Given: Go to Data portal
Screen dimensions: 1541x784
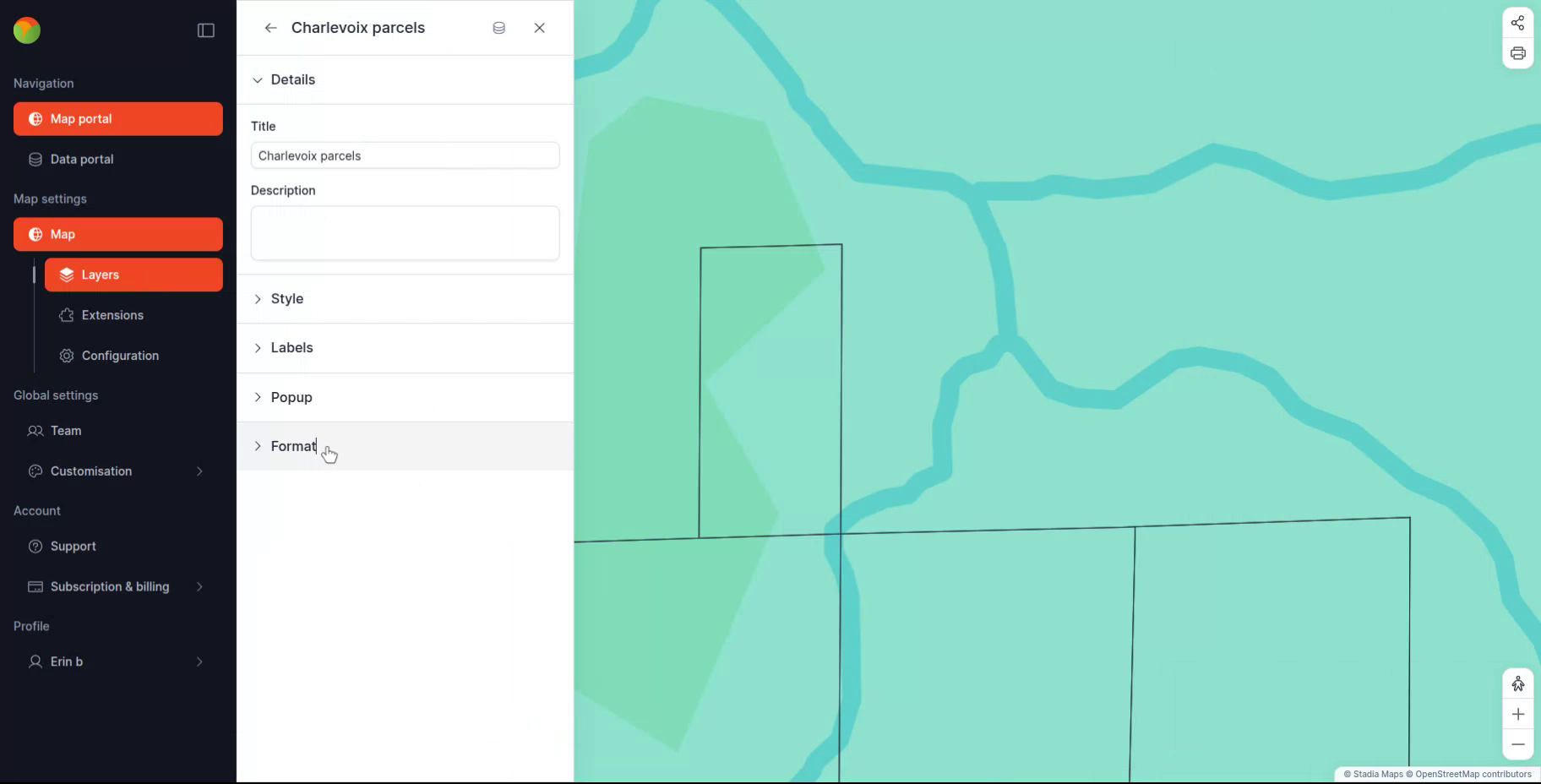Looking at the screenshot, I should 81,159.
